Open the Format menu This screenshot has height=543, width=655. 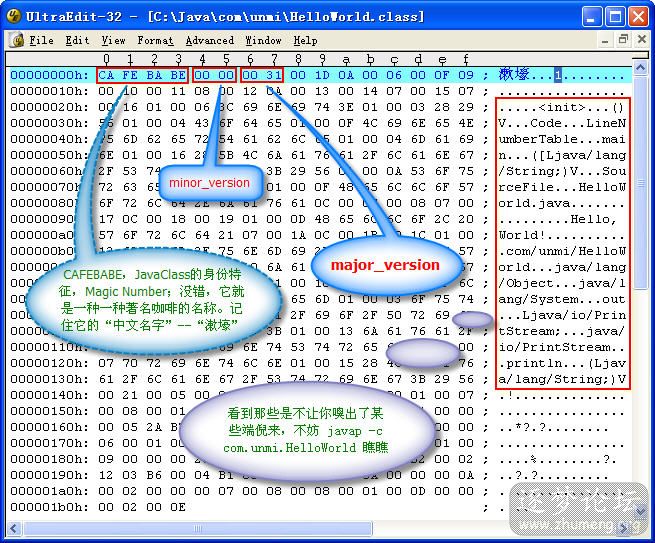pos(155,41)
